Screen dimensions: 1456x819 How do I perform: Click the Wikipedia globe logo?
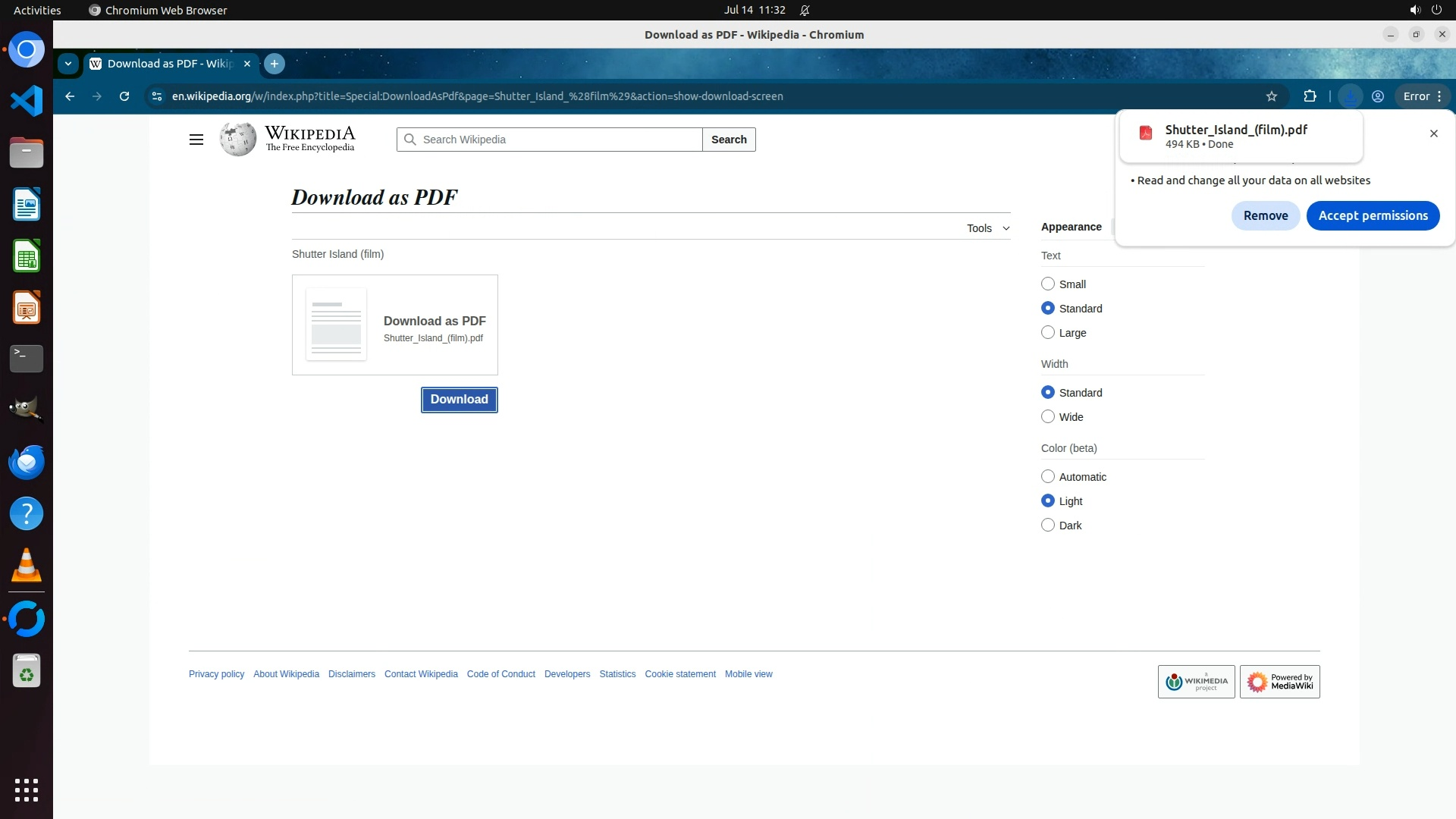point(238,140)
